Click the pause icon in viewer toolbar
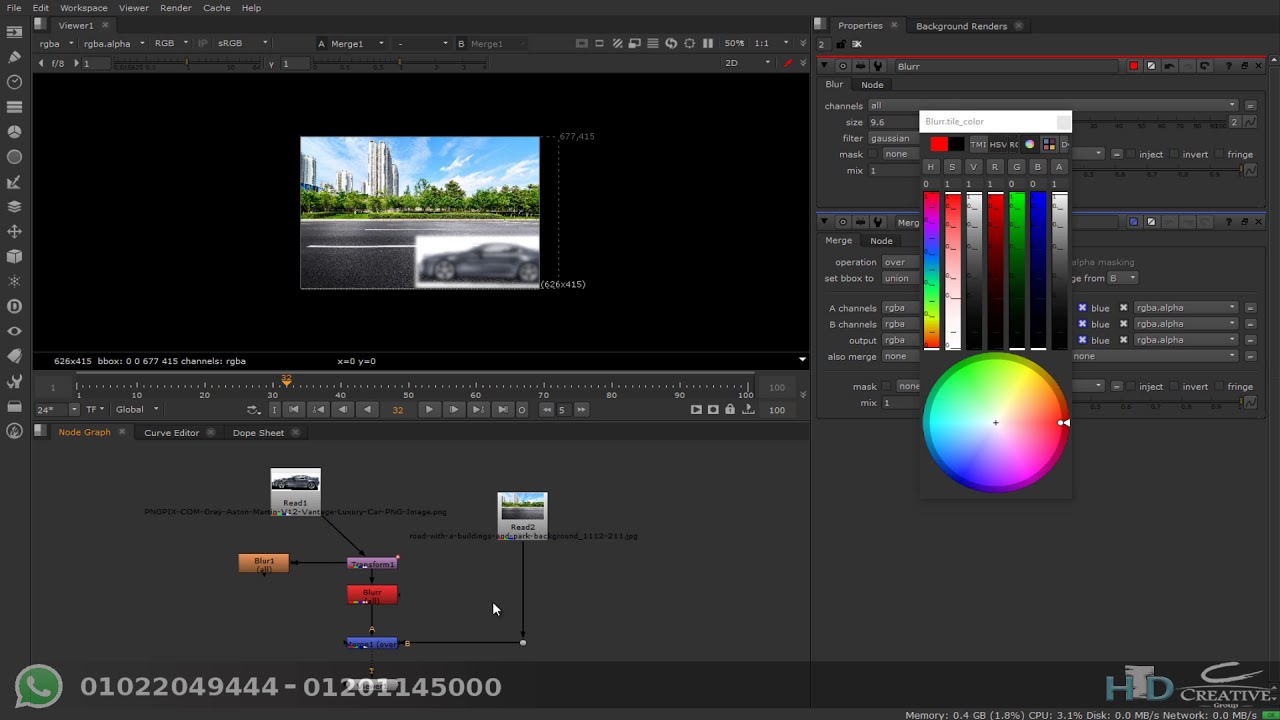 [x=708, y=44]
